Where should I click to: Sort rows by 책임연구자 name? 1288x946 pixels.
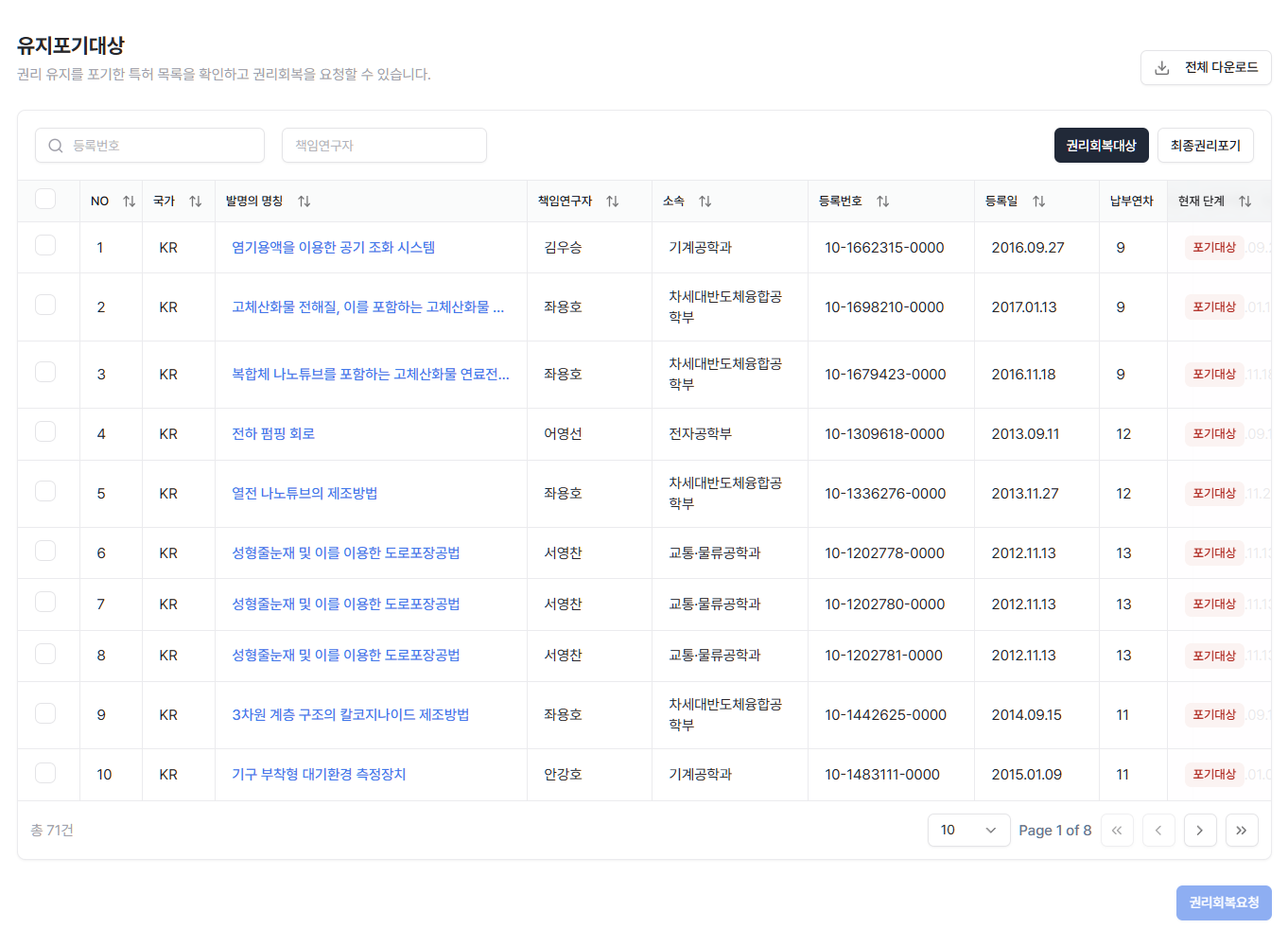612,201
